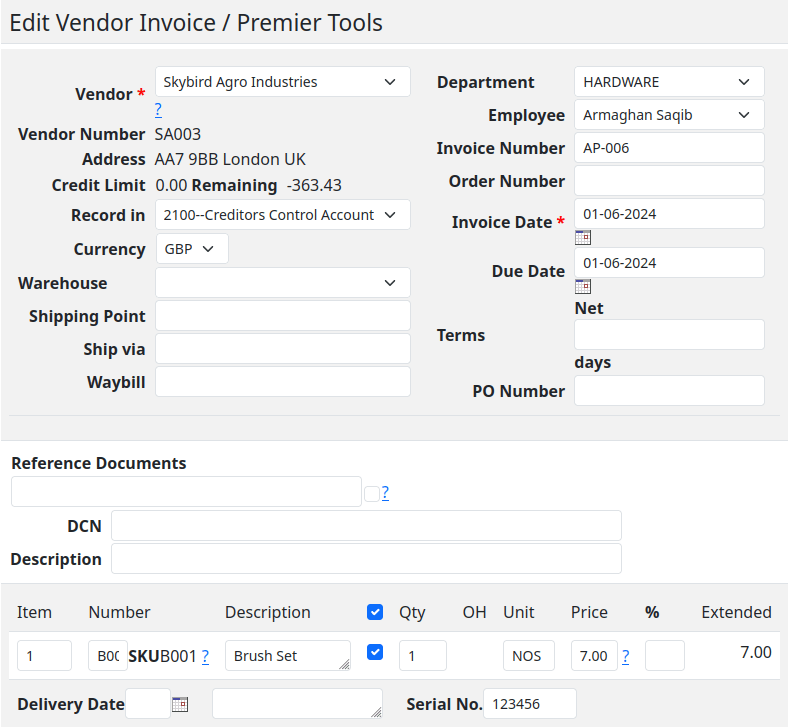Viewport: 793px width, 727px height.
Task: Click the Vendor Number value SA003
Action: click(x=178, y=135)
